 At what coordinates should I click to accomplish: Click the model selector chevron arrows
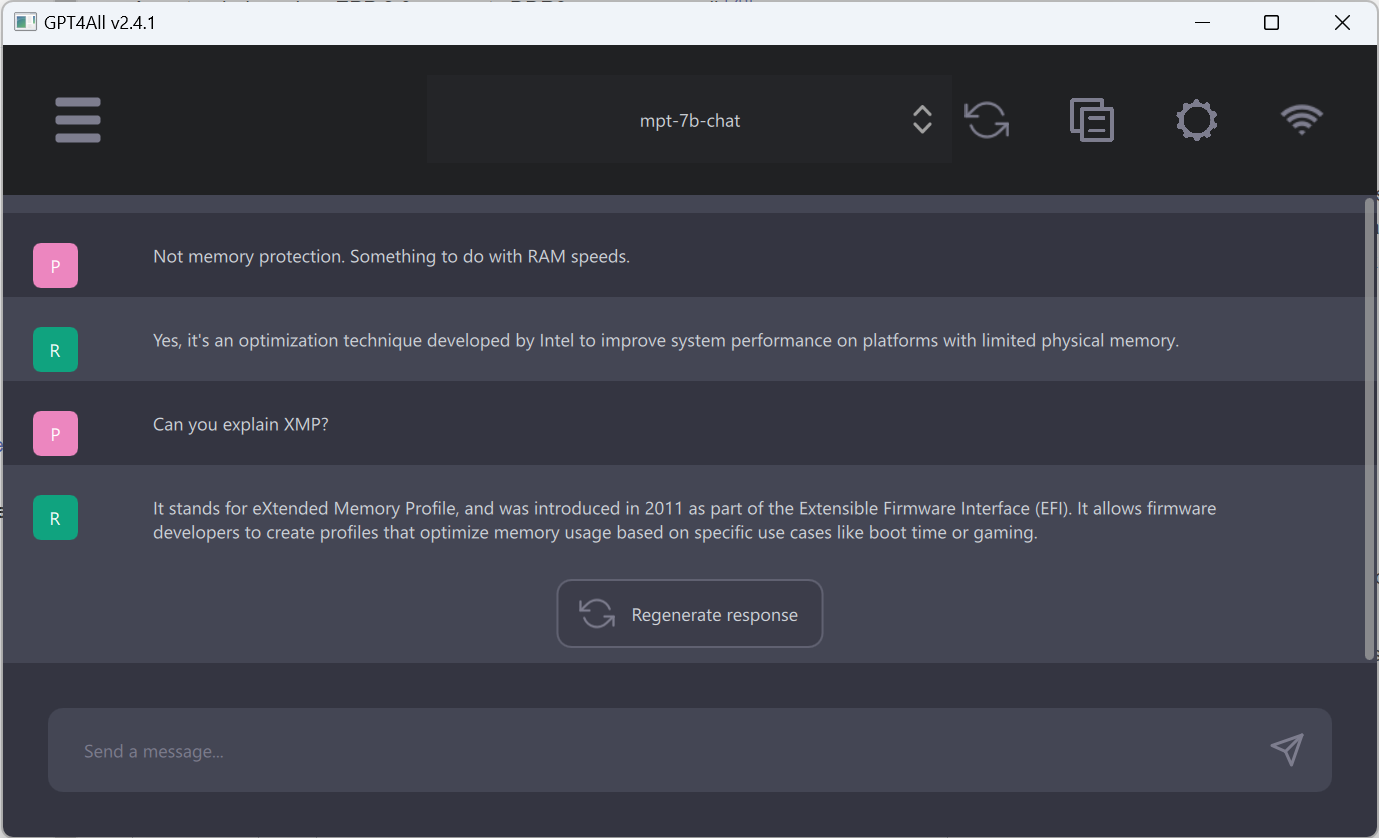921,119
